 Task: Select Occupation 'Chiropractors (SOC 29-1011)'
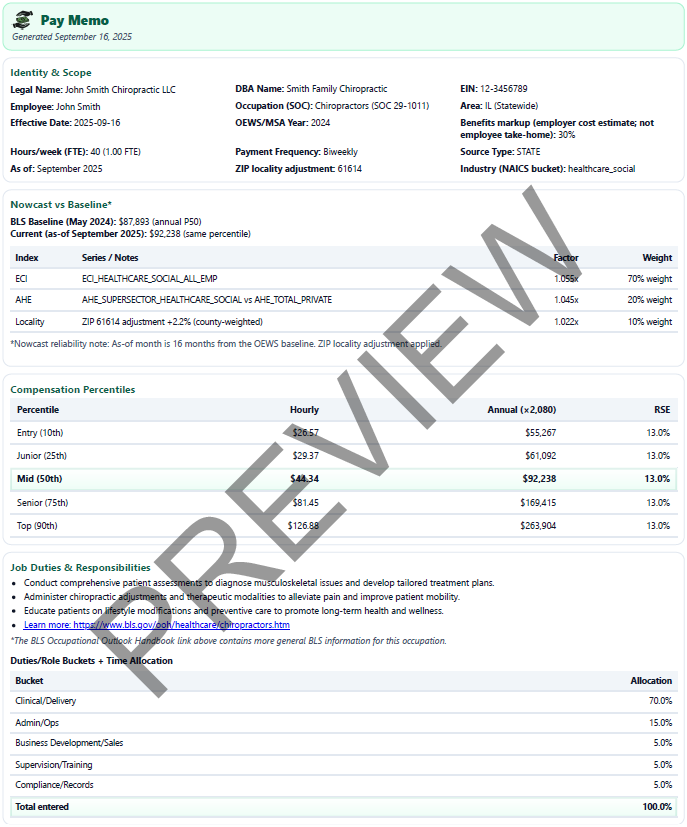(372, 106)
